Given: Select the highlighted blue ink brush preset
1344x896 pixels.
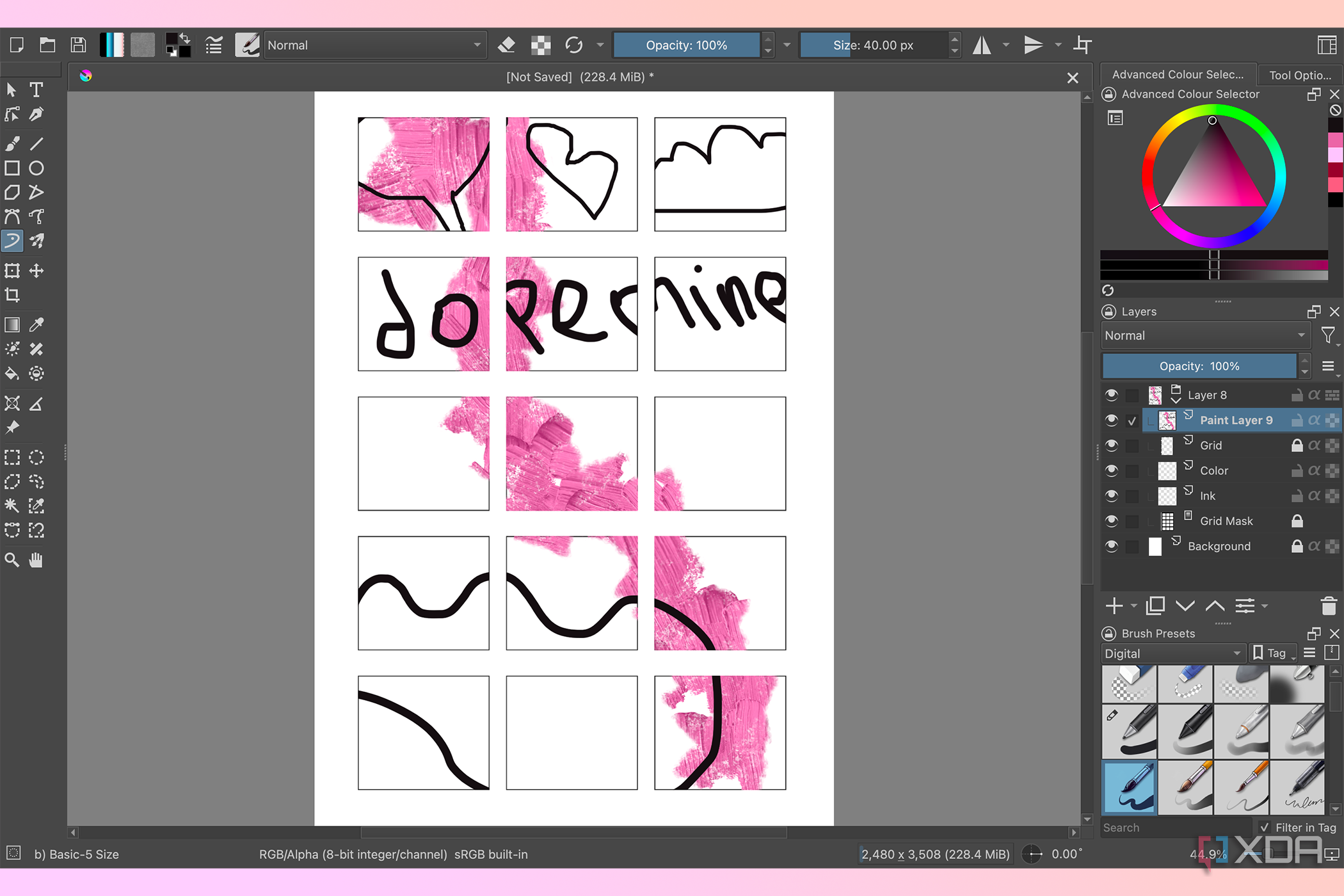Looking at the screenshot, I should coord(1129,787).
